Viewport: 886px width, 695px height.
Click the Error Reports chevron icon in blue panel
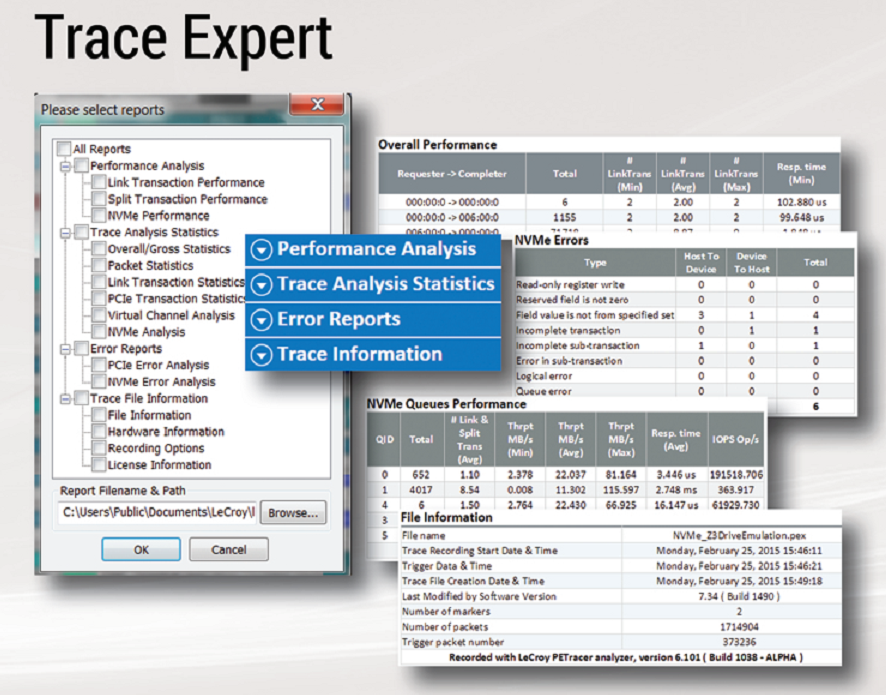tap(261, 320)
